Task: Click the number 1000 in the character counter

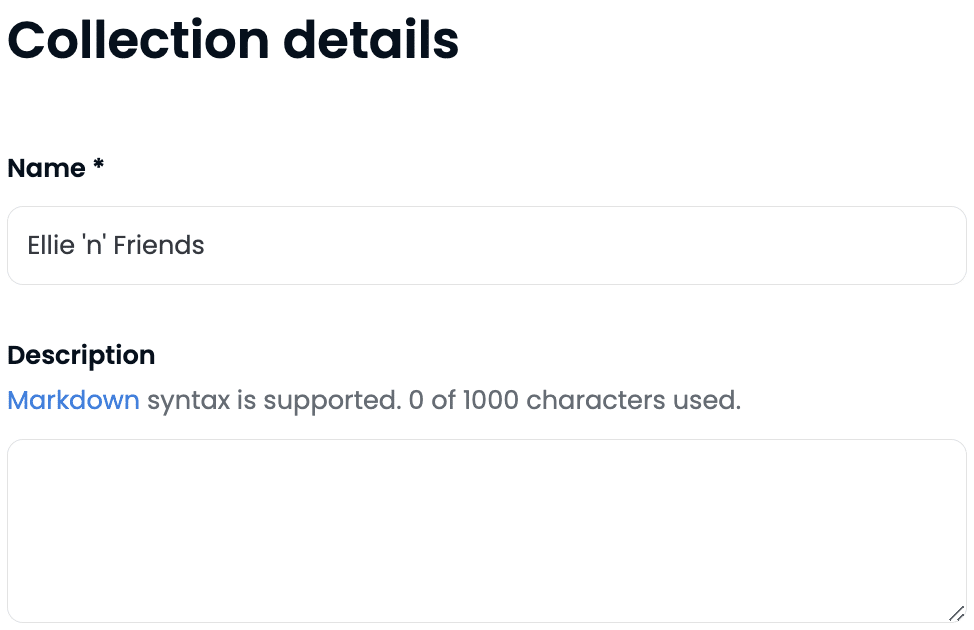Action: [488, 401]
